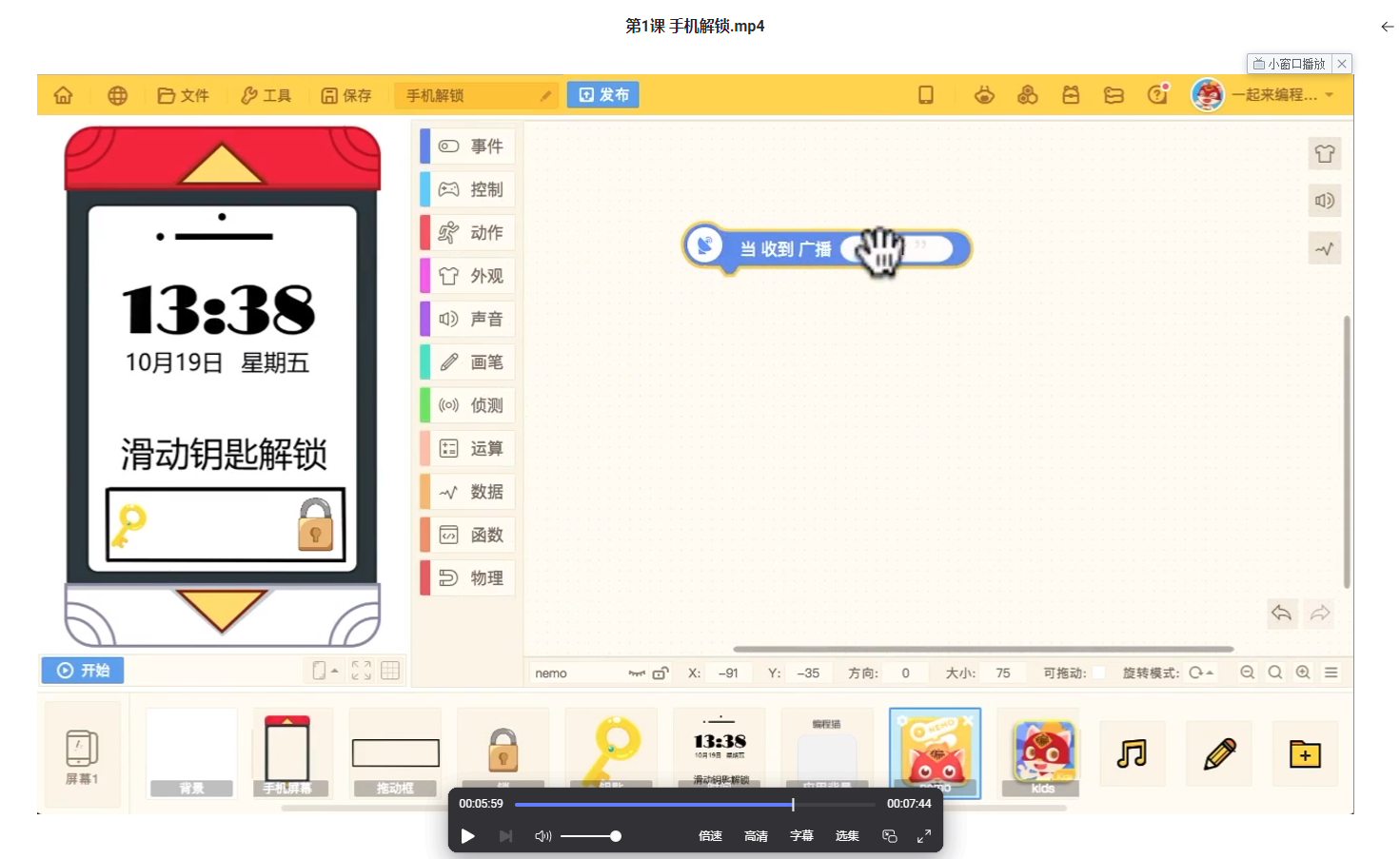The image size is (1400, 859).
Task: Open the sound icon in the right sidebar
Action: click(x=1324, y=201)
